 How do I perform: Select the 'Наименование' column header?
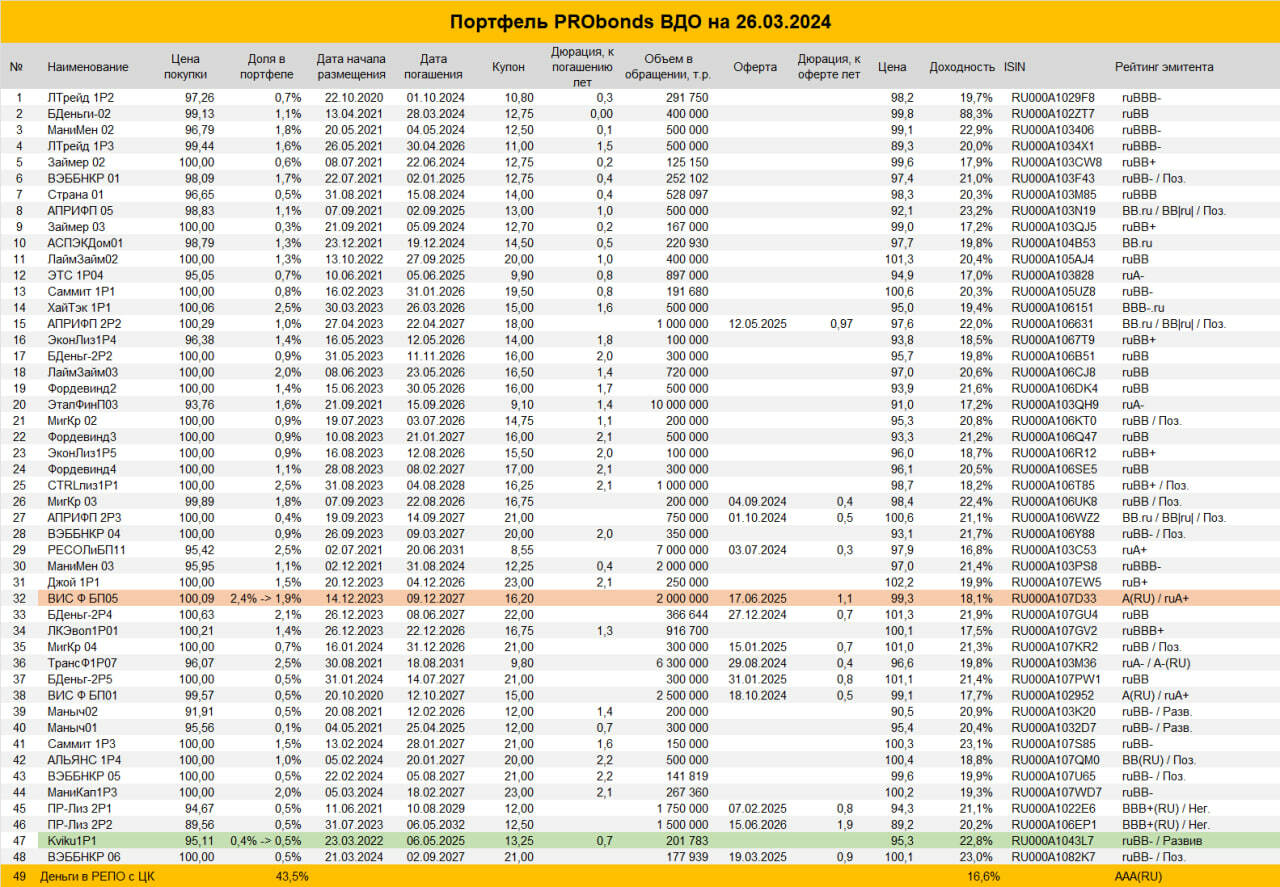coord(88,67)
